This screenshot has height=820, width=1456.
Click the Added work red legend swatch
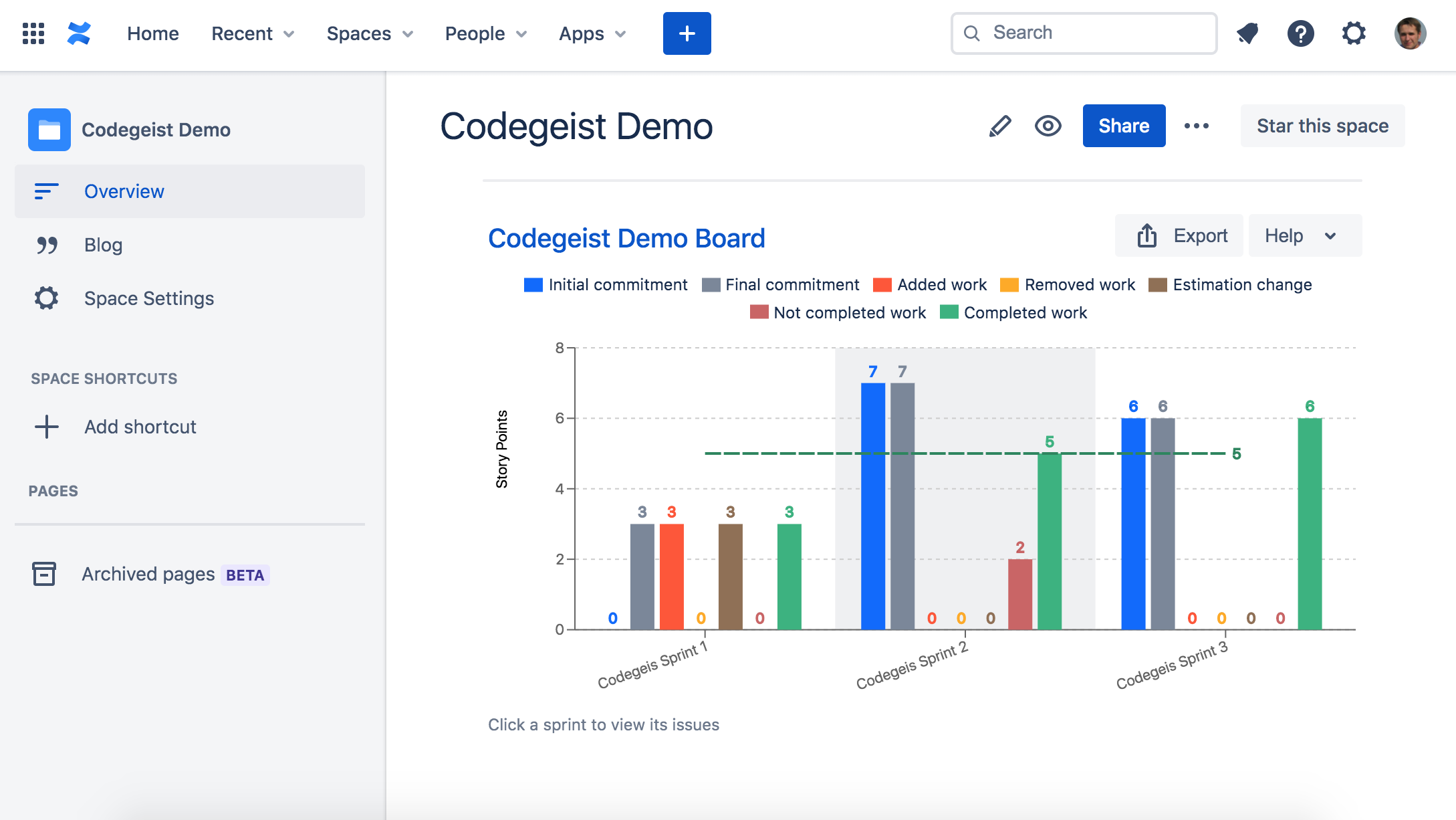tap(882, 285)
